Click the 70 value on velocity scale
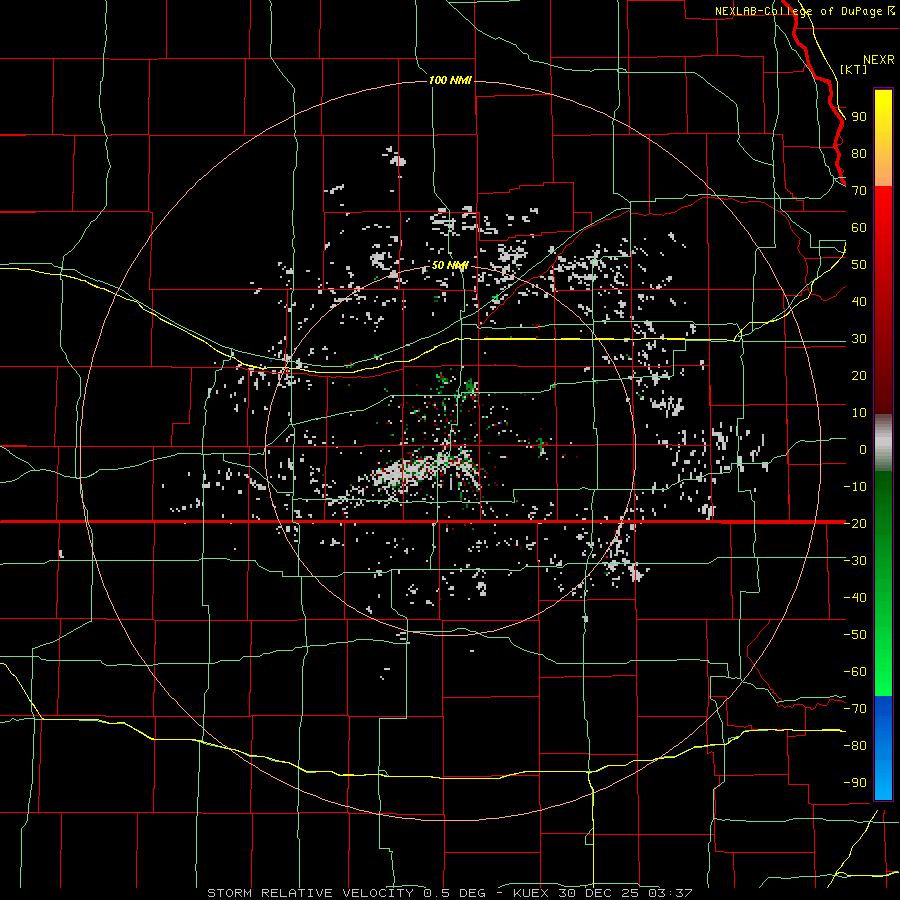This screenshot has width=900, height=900. (x=859, y=191)
